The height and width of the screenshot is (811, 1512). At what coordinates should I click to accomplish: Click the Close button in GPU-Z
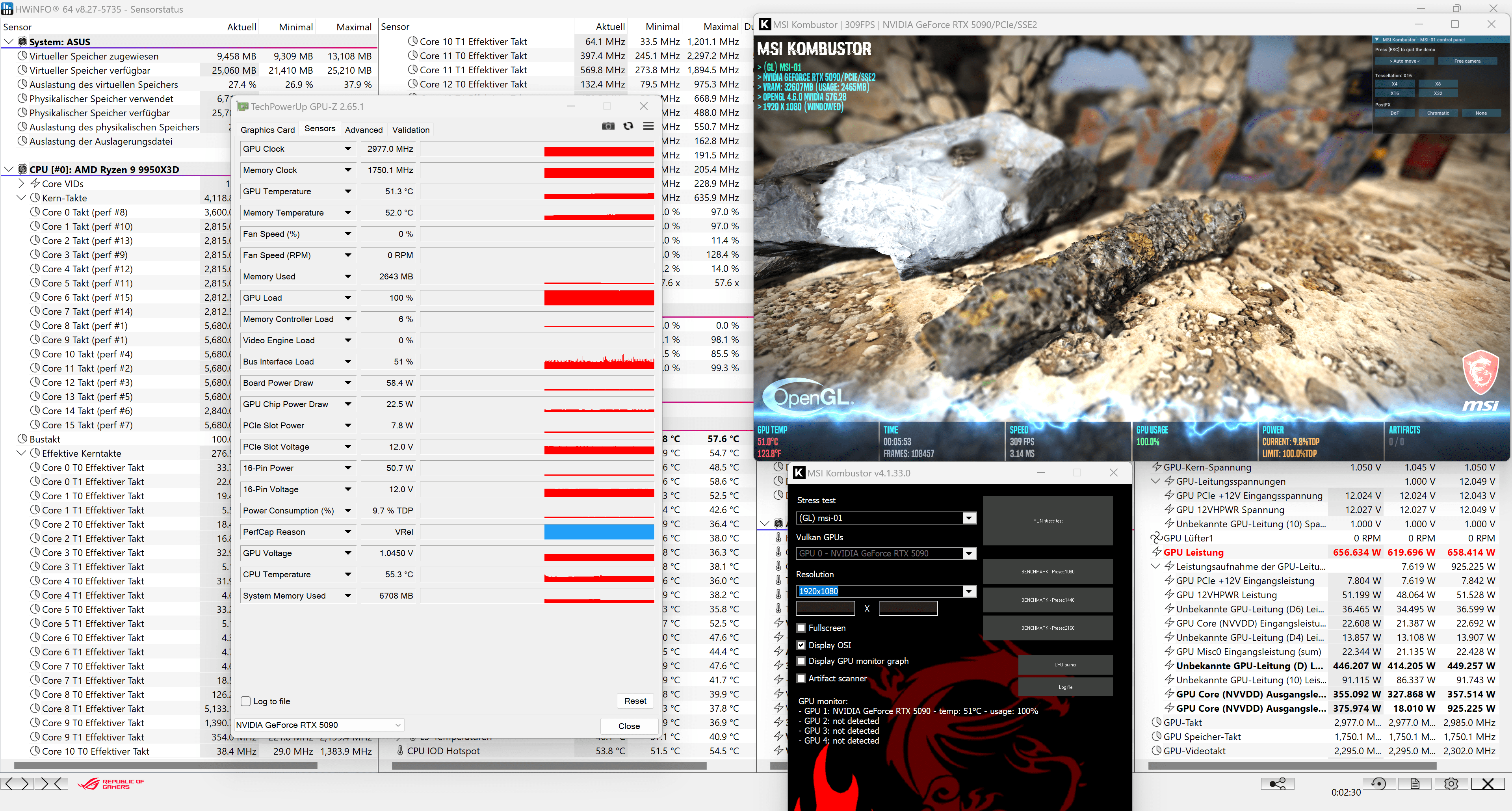tap(629, 726)
